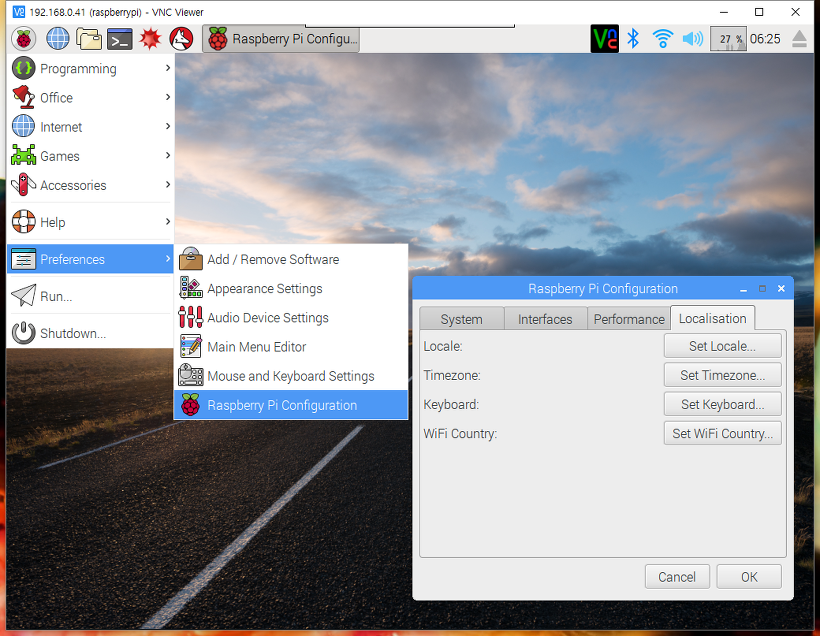Expand Help using its chevron arrow
Screen dimensions: 820x636
(x=168, y=221)
